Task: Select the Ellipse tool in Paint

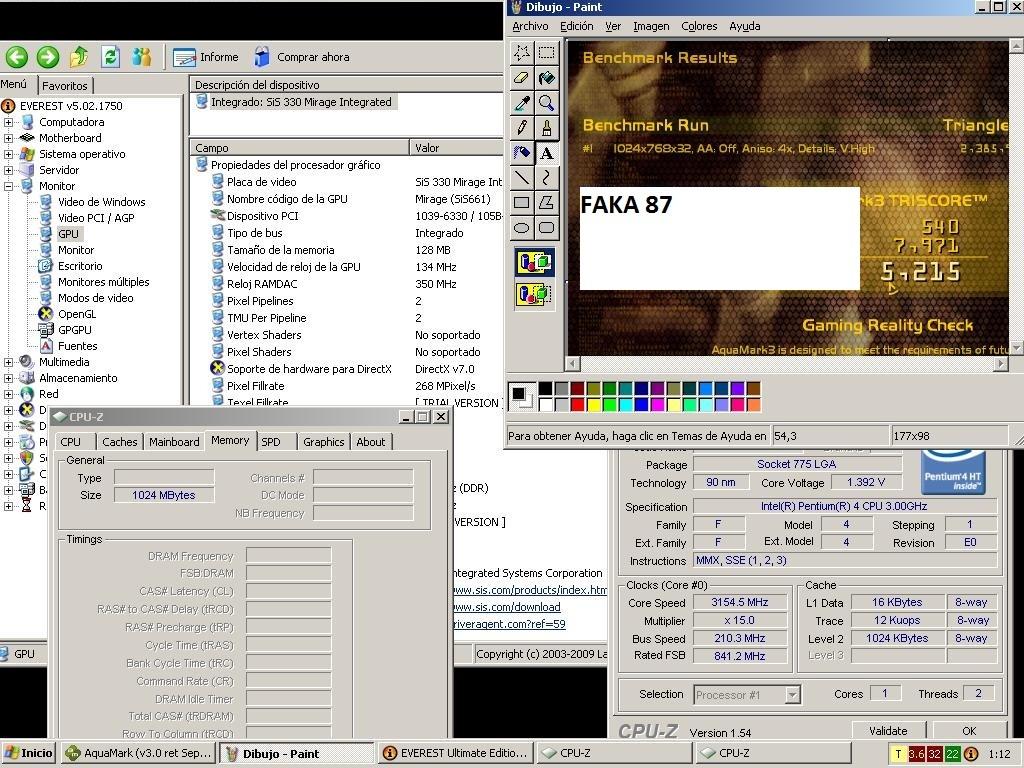Action: tap(522, 228)
